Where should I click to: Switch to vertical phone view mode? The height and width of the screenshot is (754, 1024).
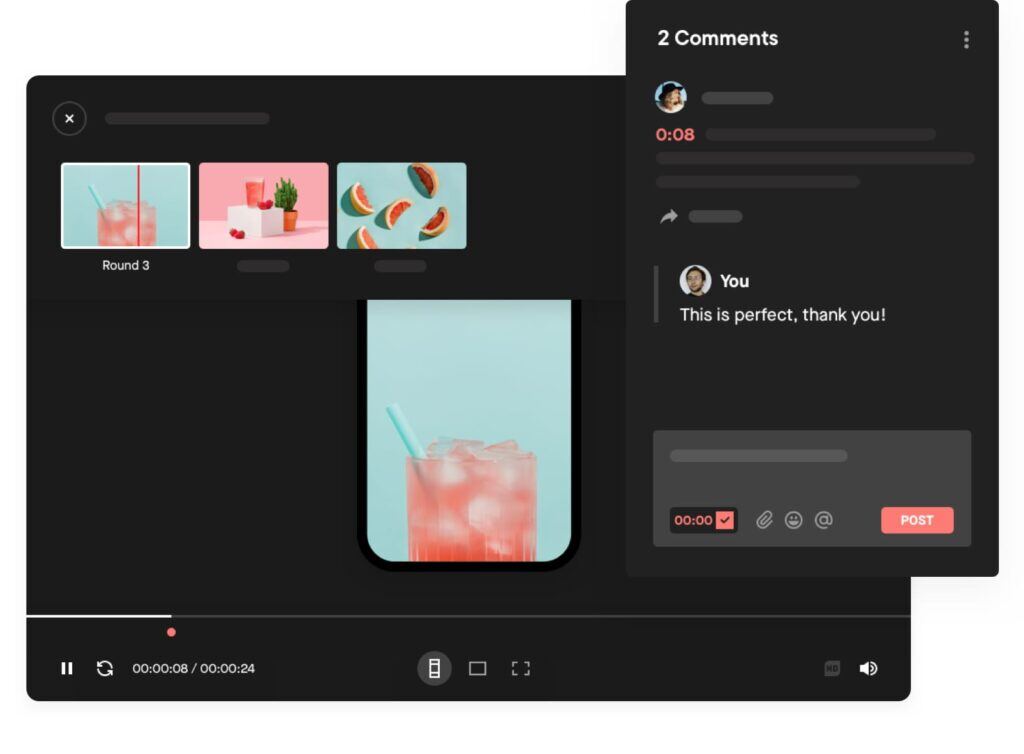click(434, 668)
